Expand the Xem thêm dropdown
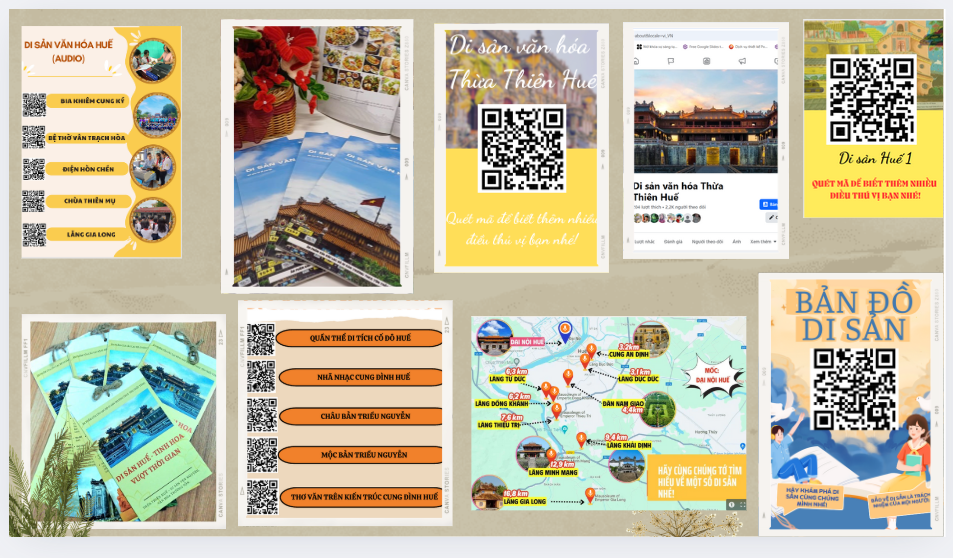 (x=763, y=241)
